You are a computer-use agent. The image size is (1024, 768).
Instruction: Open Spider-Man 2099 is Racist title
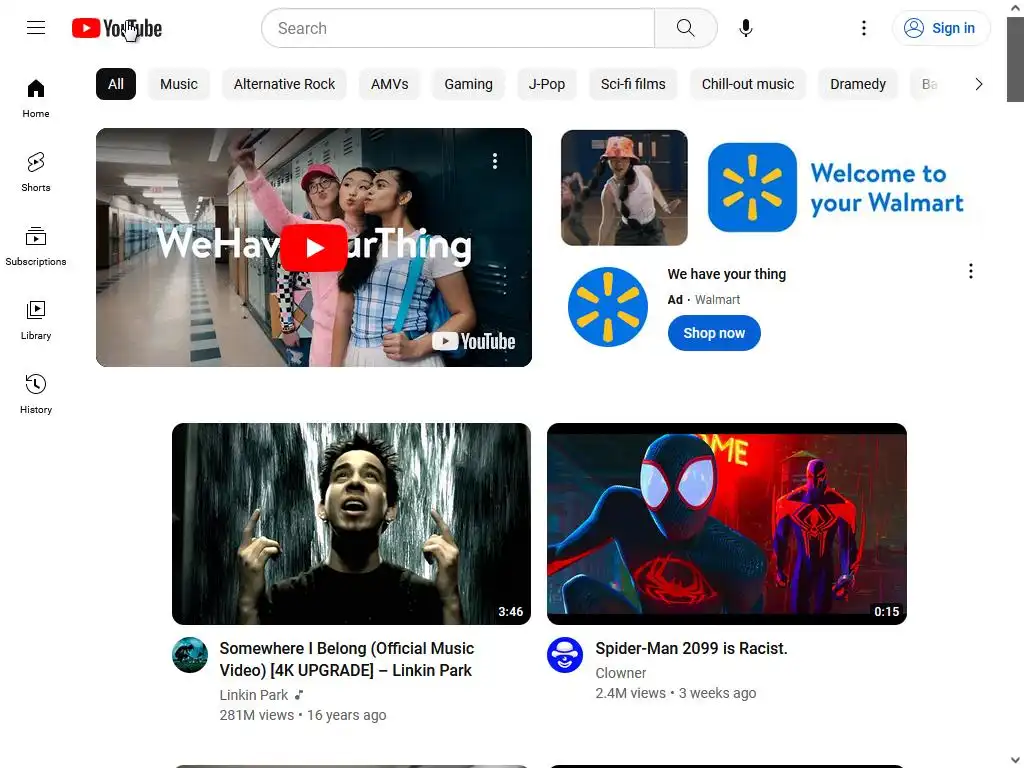pos(691,648)
